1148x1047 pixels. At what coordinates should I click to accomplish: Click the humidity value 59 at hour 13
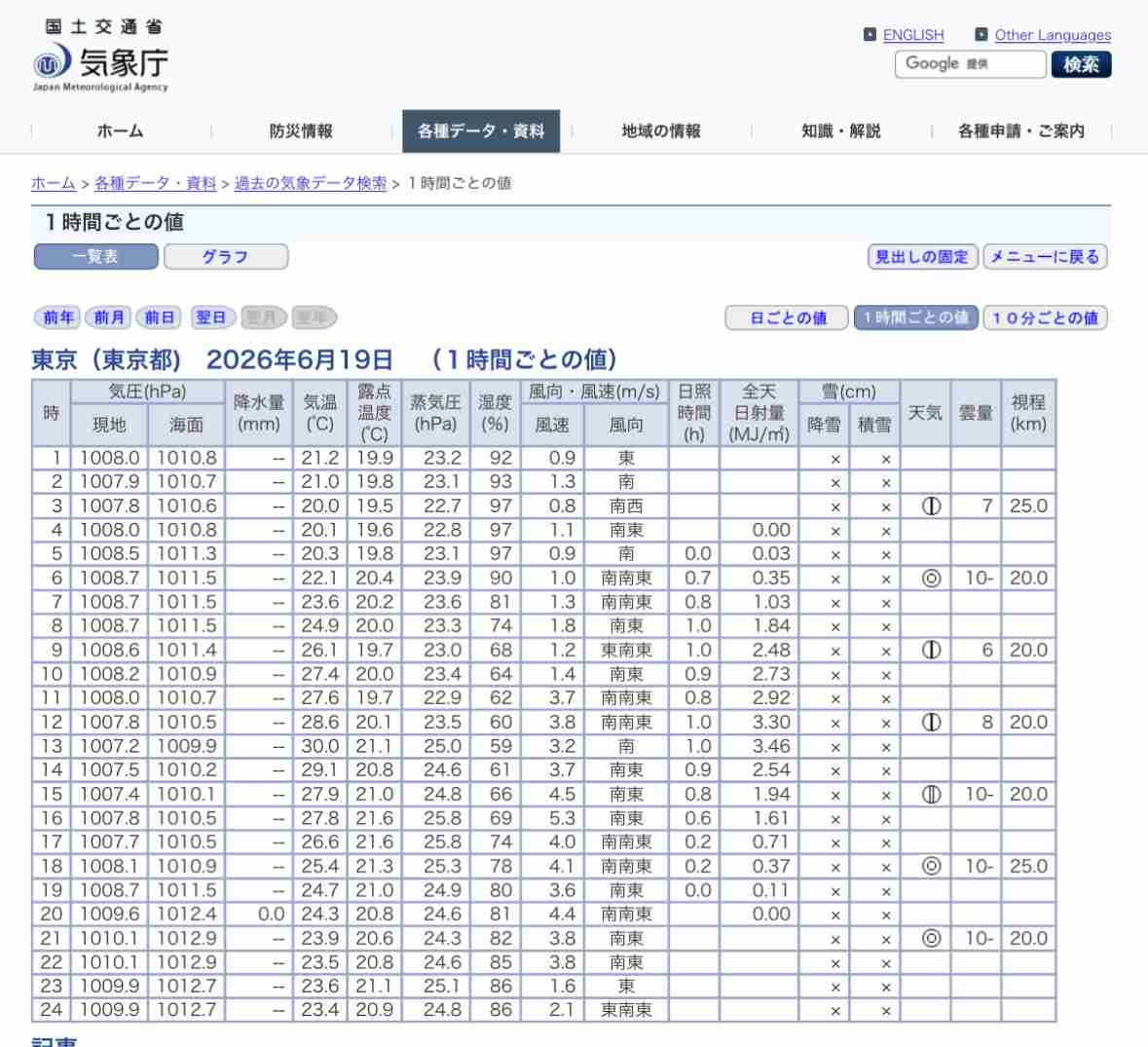500,746
